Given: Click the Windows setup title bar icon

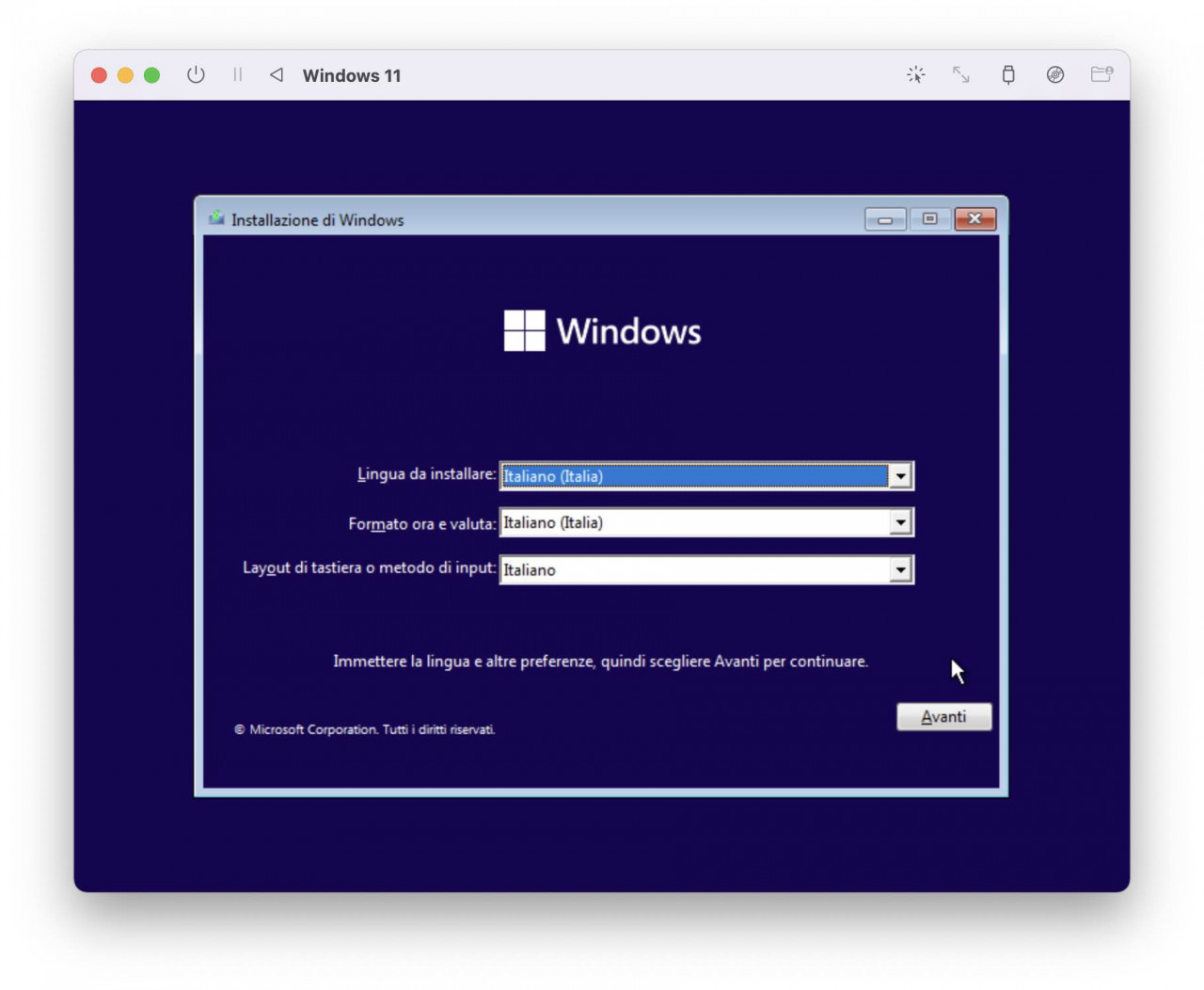Looking at the screenshot, I should [216, 218].
